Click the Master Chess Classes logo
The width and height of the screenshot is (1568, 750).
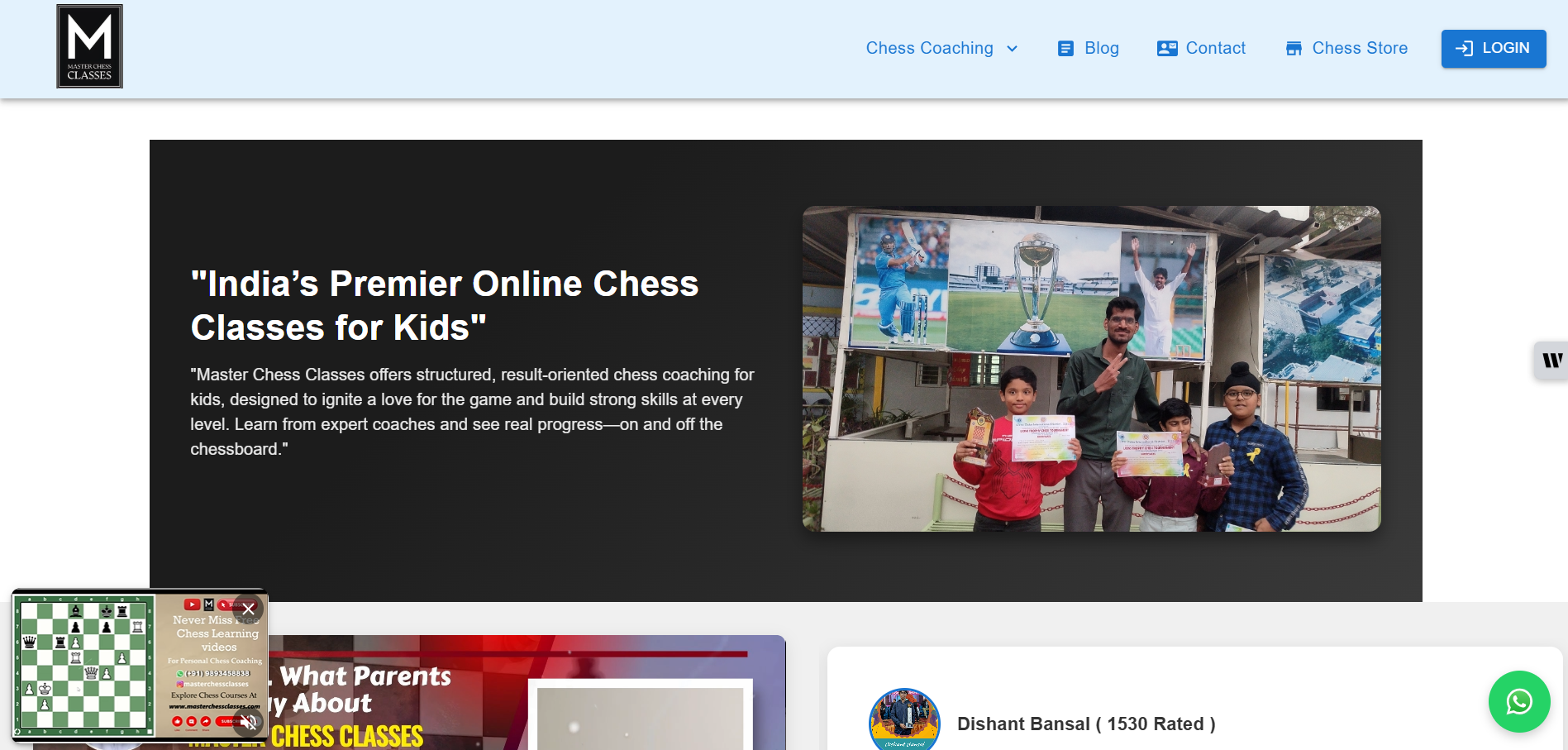[89, 46]
